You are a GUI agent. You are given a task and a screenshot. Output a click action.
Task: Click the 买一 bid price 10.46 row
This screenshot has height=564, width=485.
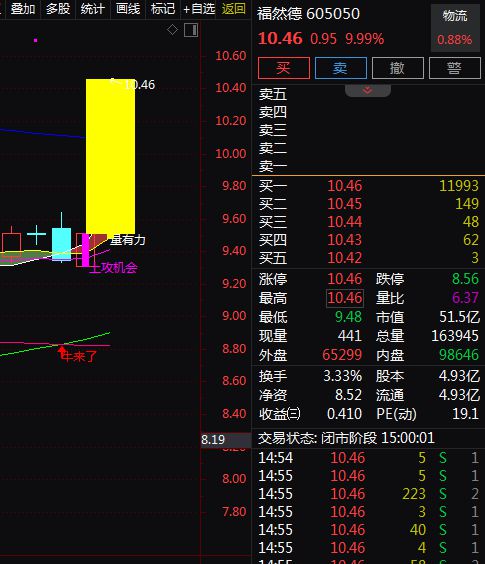[368, 186]
